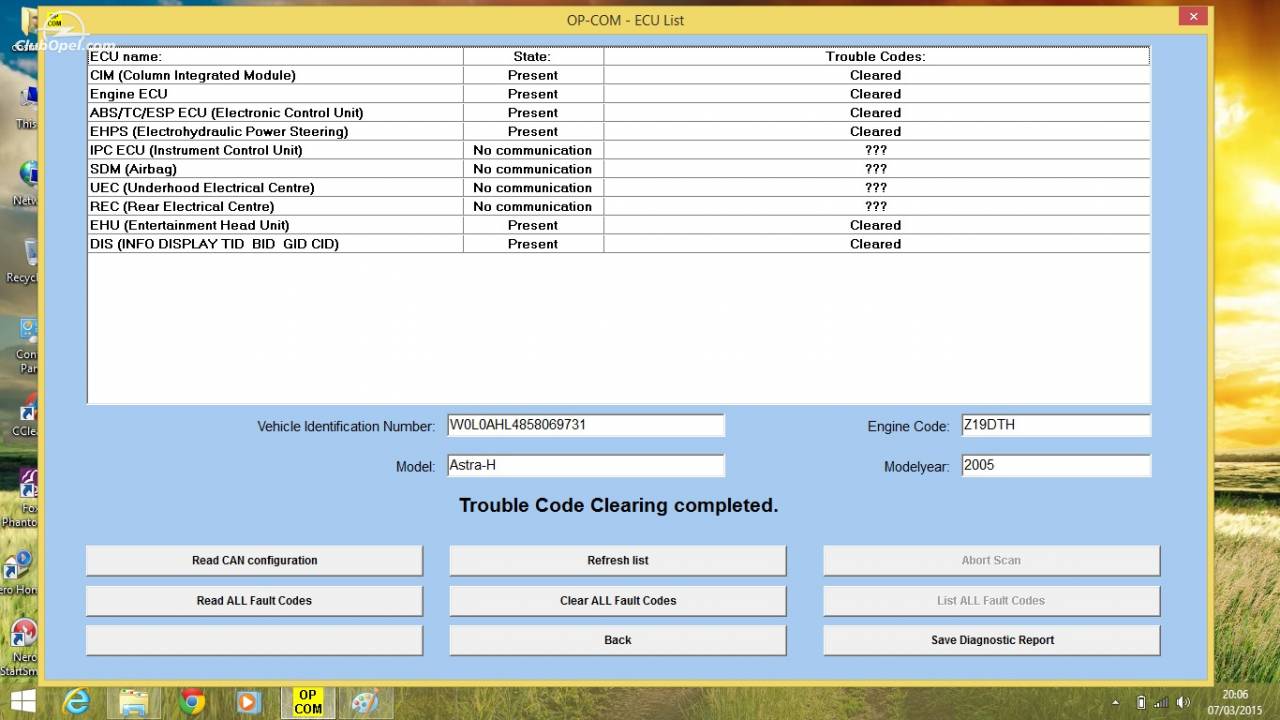This screenshot has height=720, width=1280.
Task: Select 'CIM (Column Integrated Module)' row
Action: click(x=618, y=75)
